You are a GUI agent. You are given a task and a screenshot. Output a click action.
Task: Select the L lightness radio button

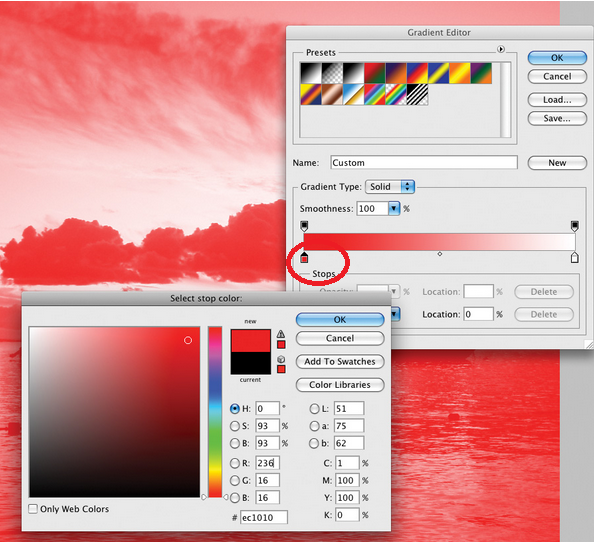click(x=314, y=409)
